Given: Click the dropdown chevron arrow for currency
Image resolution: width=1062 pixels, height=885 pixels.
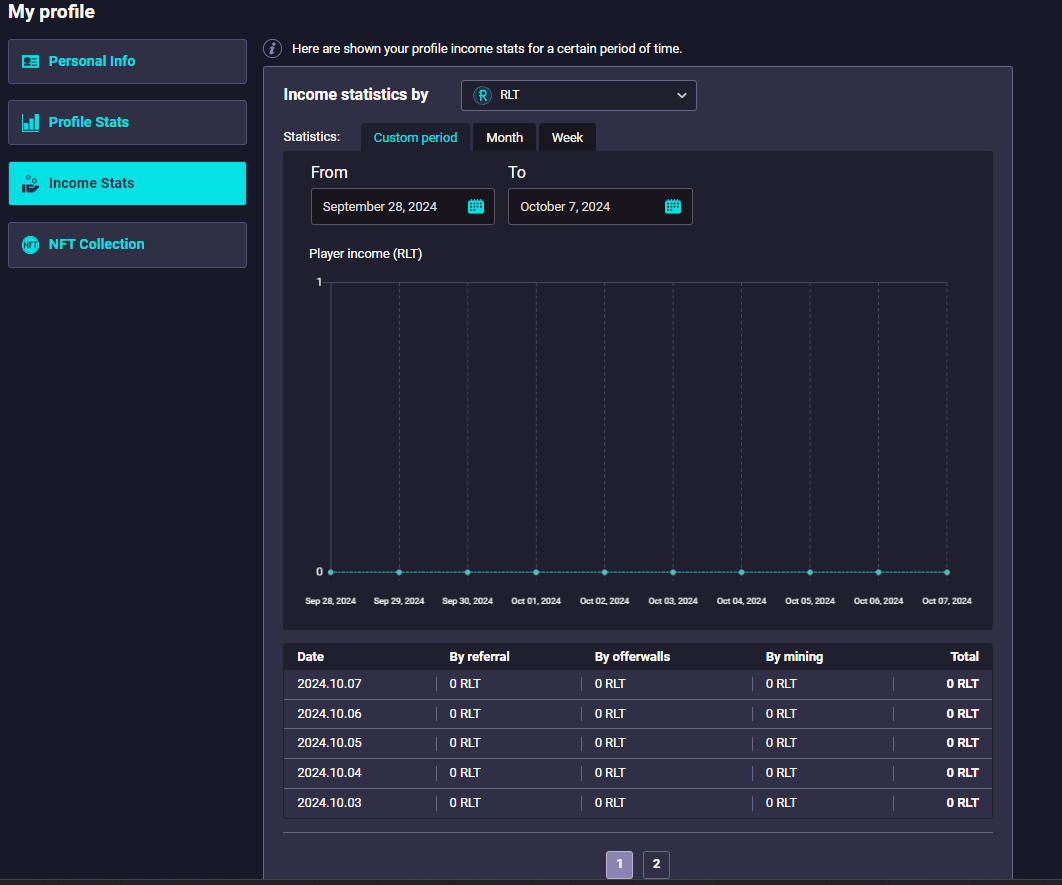Looking at the screenshot, I should (x=681, y=95).
